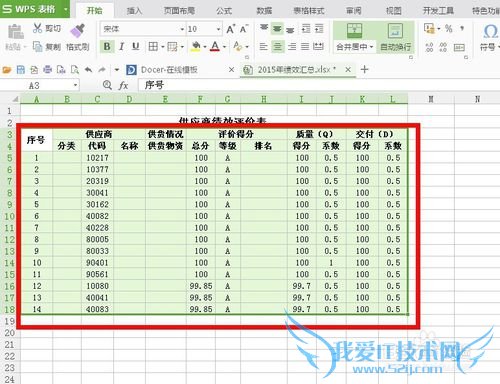Switch to the 开始 (Home) tab
The image size is (500, 384).
coord(95,10)
